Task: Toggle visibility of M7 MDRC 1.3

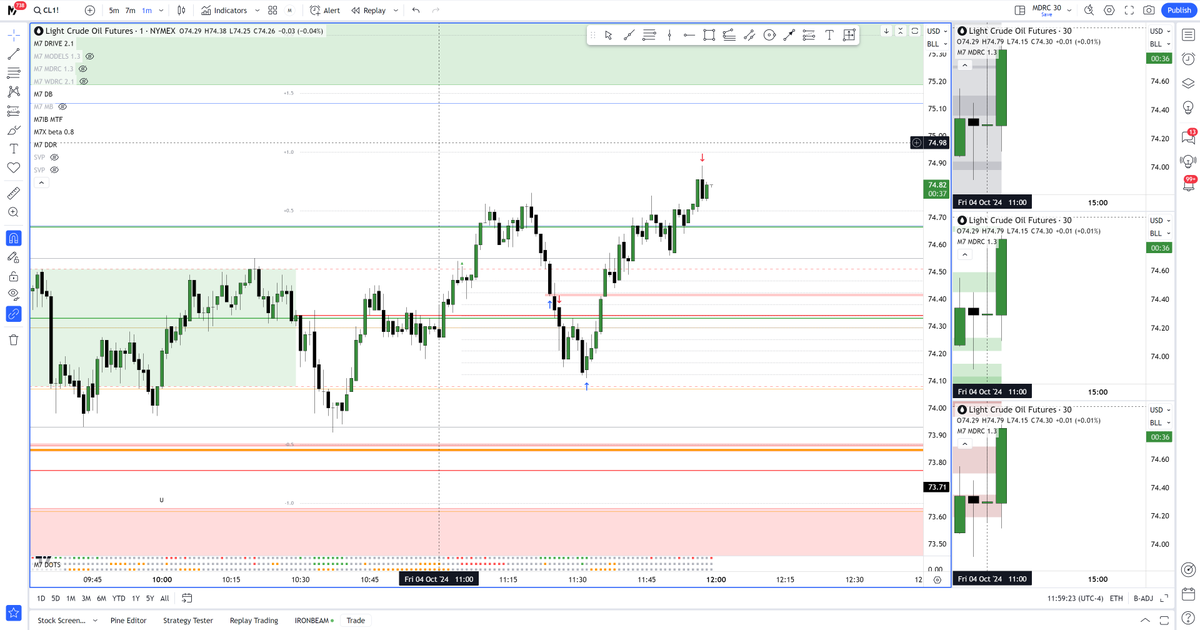Action: click(82, 69)
